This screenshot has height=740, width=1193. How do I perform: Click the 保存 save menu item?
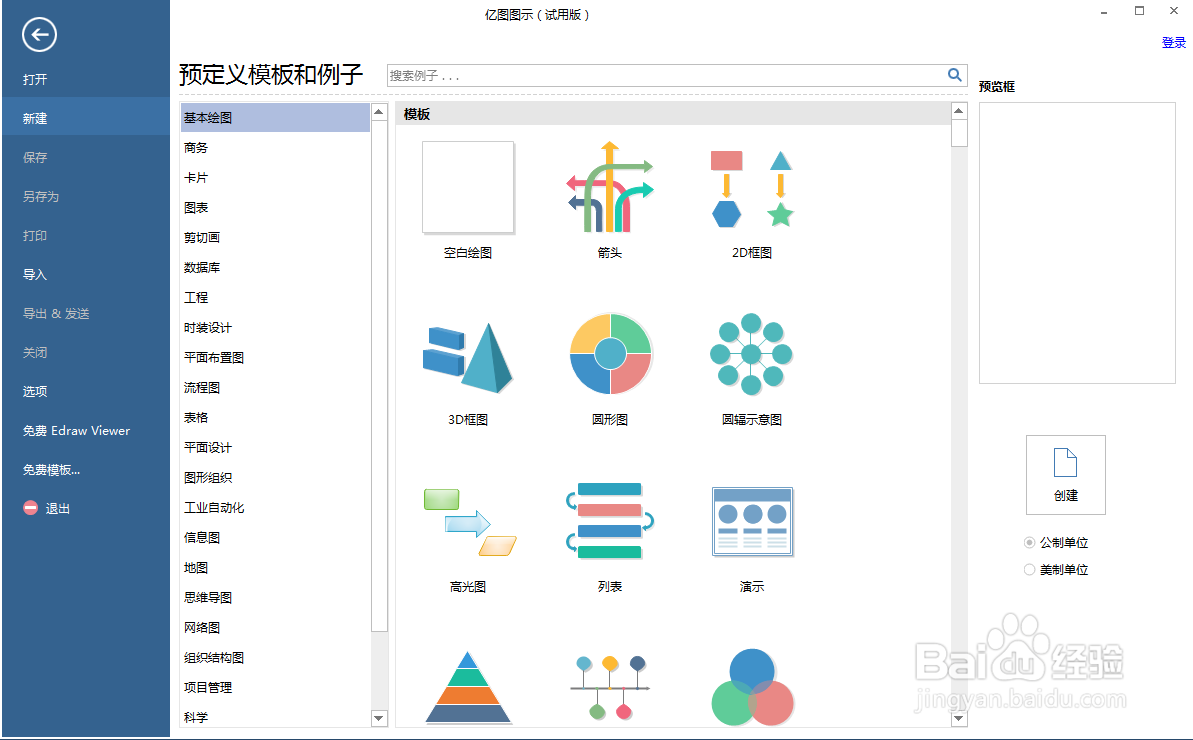35,157
